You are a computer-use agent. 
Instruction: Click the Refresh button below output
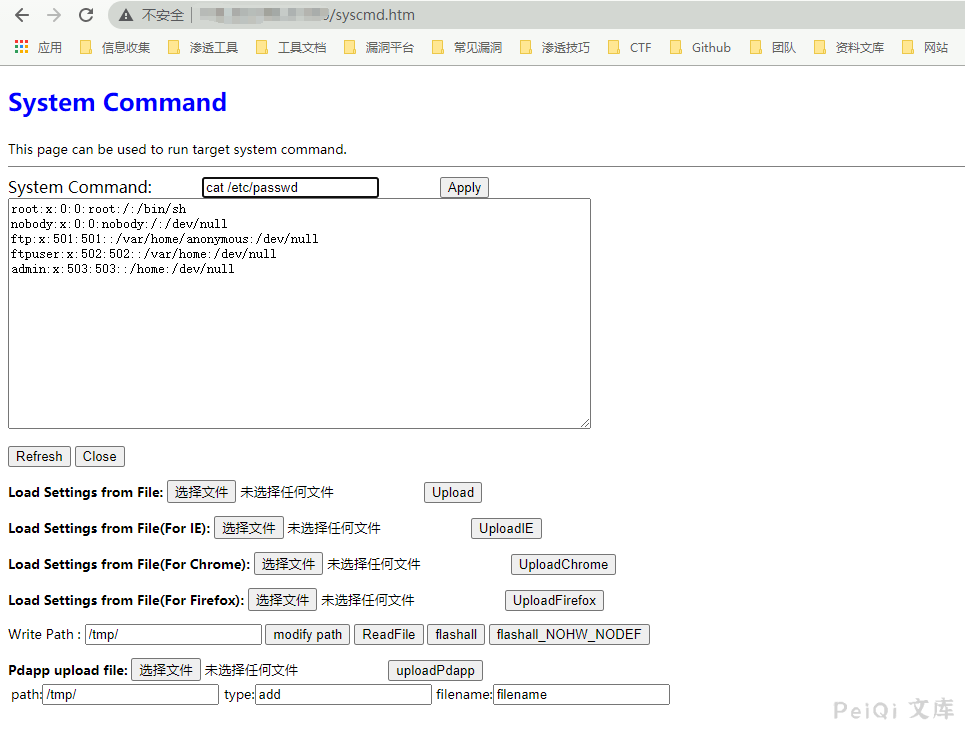(39, 456)
